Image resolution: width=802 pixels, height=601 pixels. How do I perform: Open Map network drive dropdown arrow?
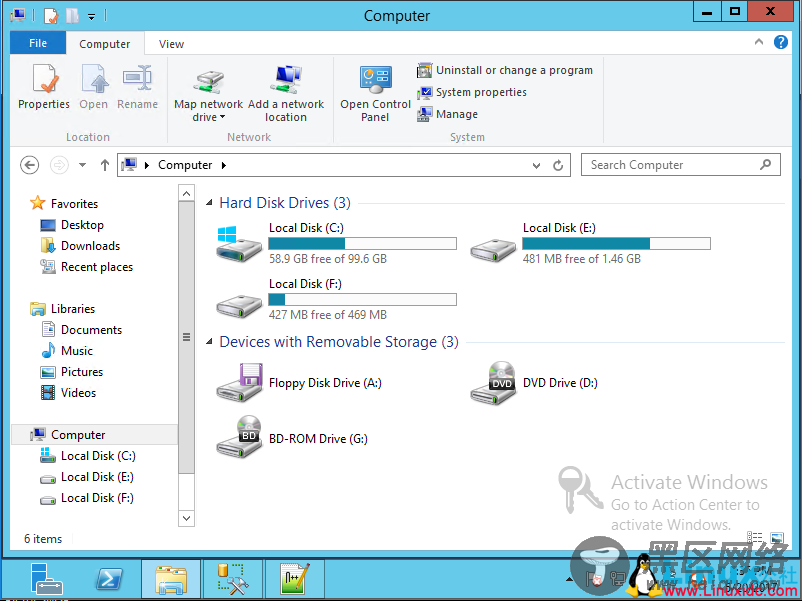click(x=222, y=118)
